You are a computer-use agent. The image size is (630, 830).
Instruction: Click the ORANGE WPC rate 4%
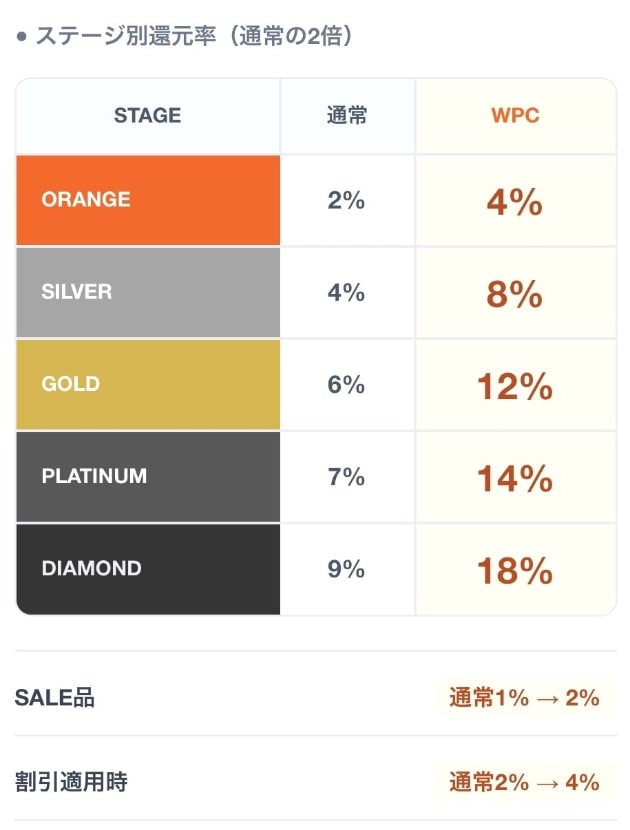tap(515, 202)
